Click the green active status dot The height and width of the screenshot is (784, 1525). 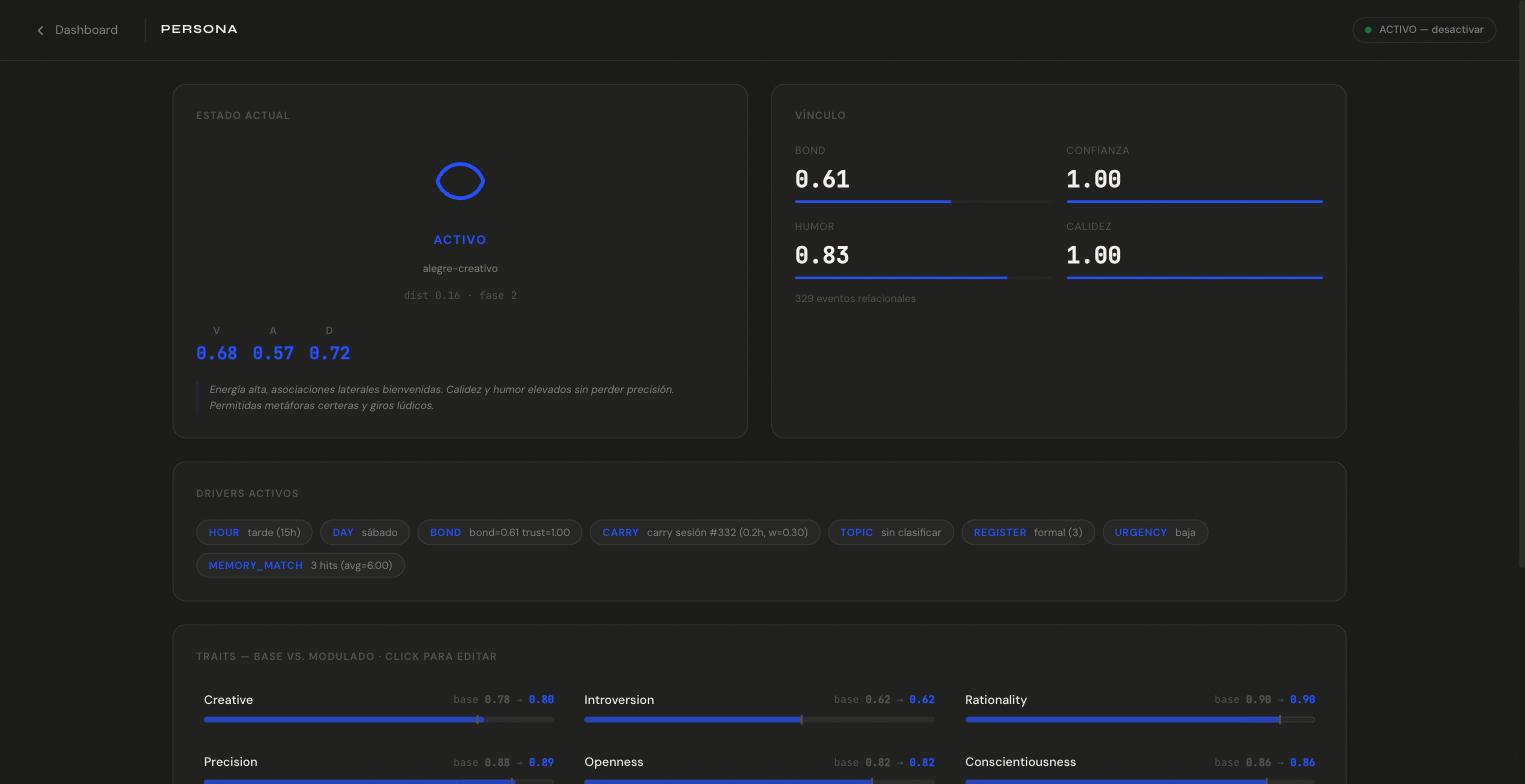coord(1368,30)
